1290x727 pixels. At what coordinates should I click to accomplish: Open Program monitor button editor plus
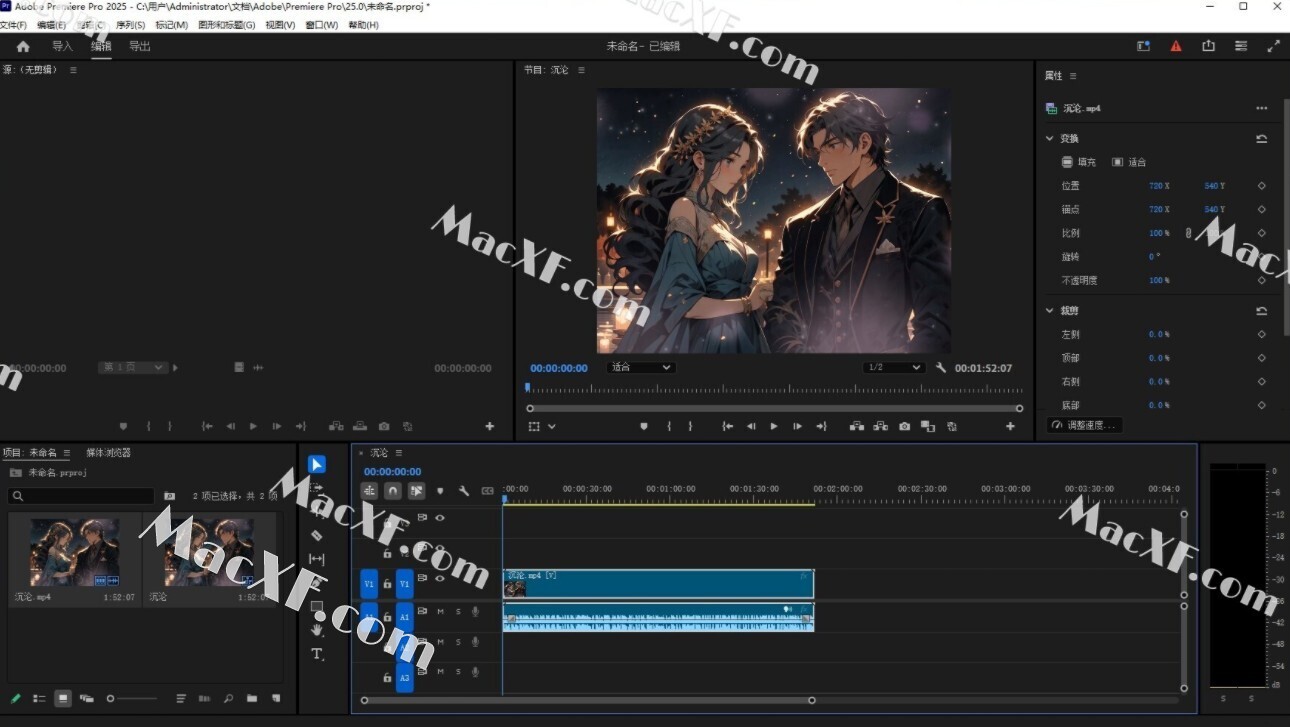1010,426
